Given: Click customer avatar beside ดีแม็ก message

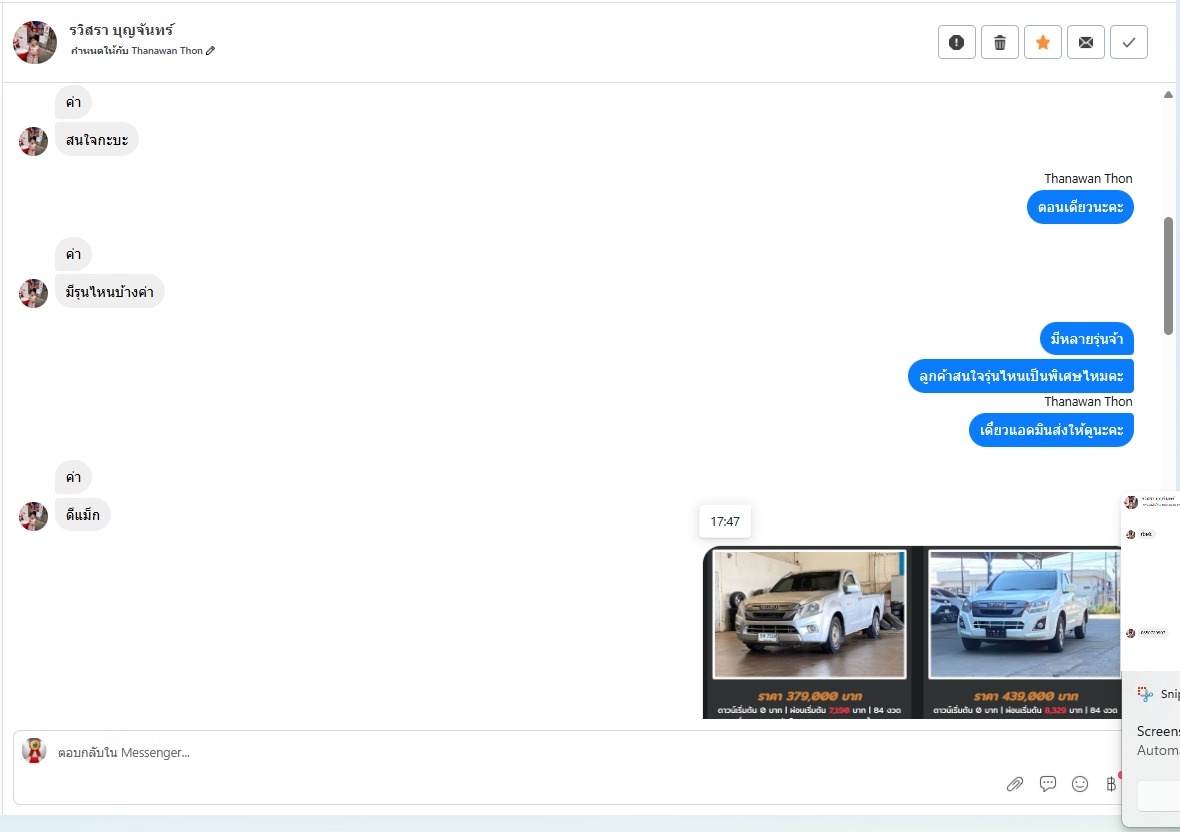Looking at the screenshot, I should (33, 516).
